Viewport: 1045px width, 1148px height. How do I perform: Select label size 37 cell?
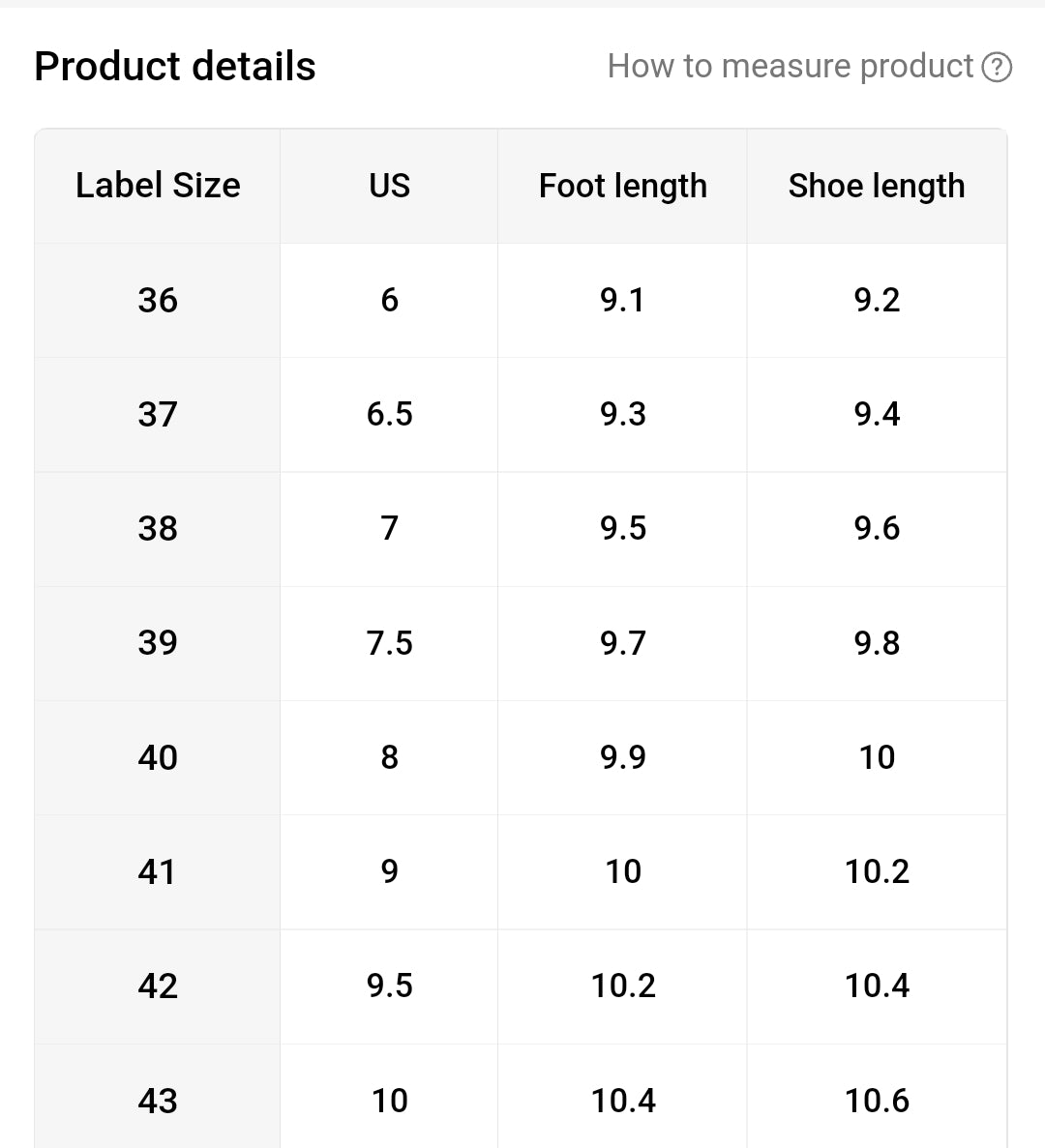(158, 414)
